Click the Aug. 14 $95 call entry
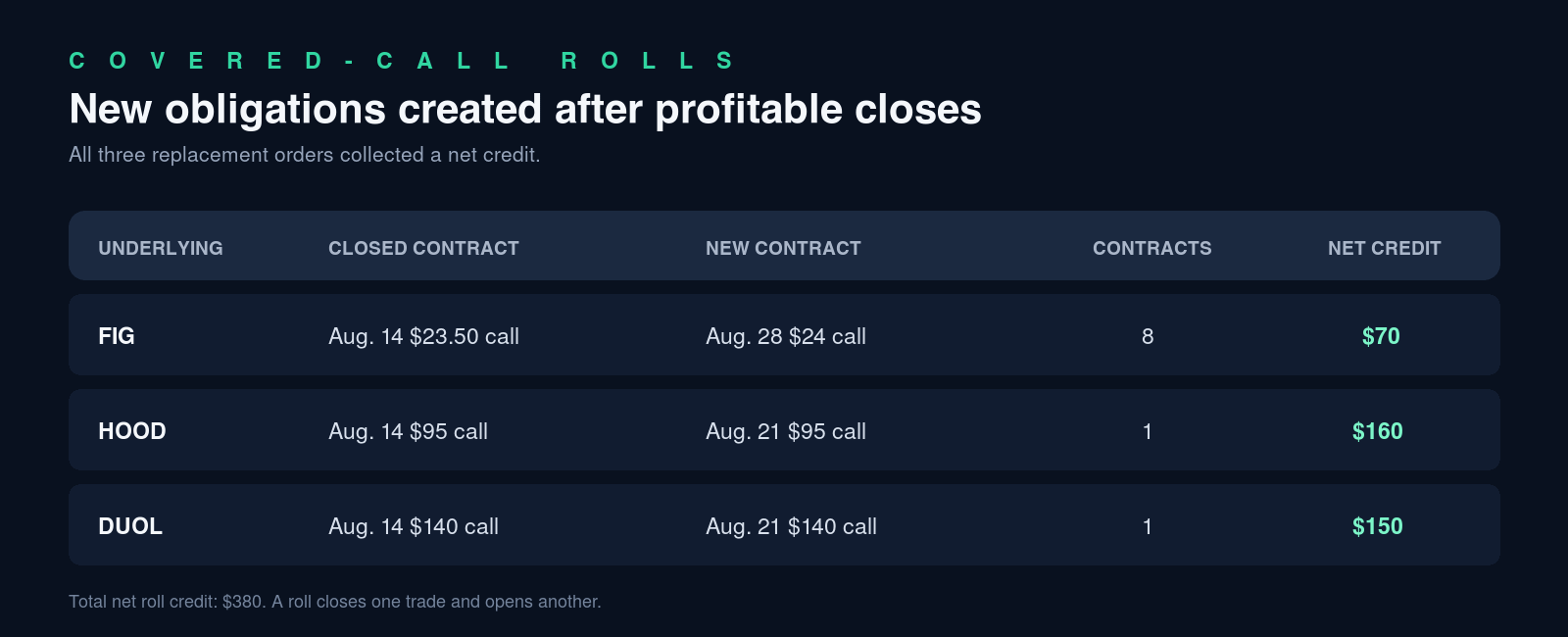The image size is (1568, 637). [x=408, y=431]
